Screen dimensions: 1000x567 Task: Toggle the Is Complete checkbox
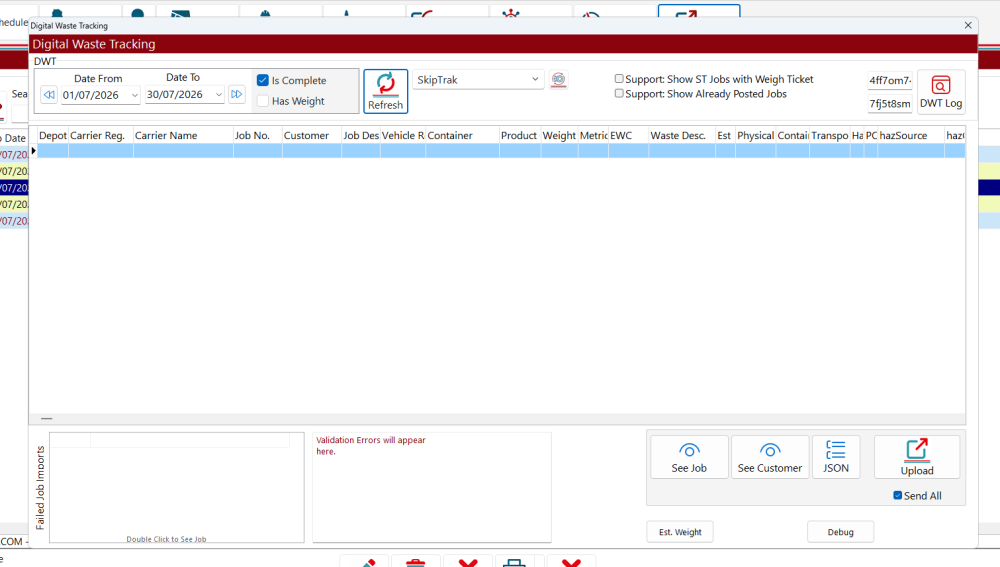click(263, 80)
